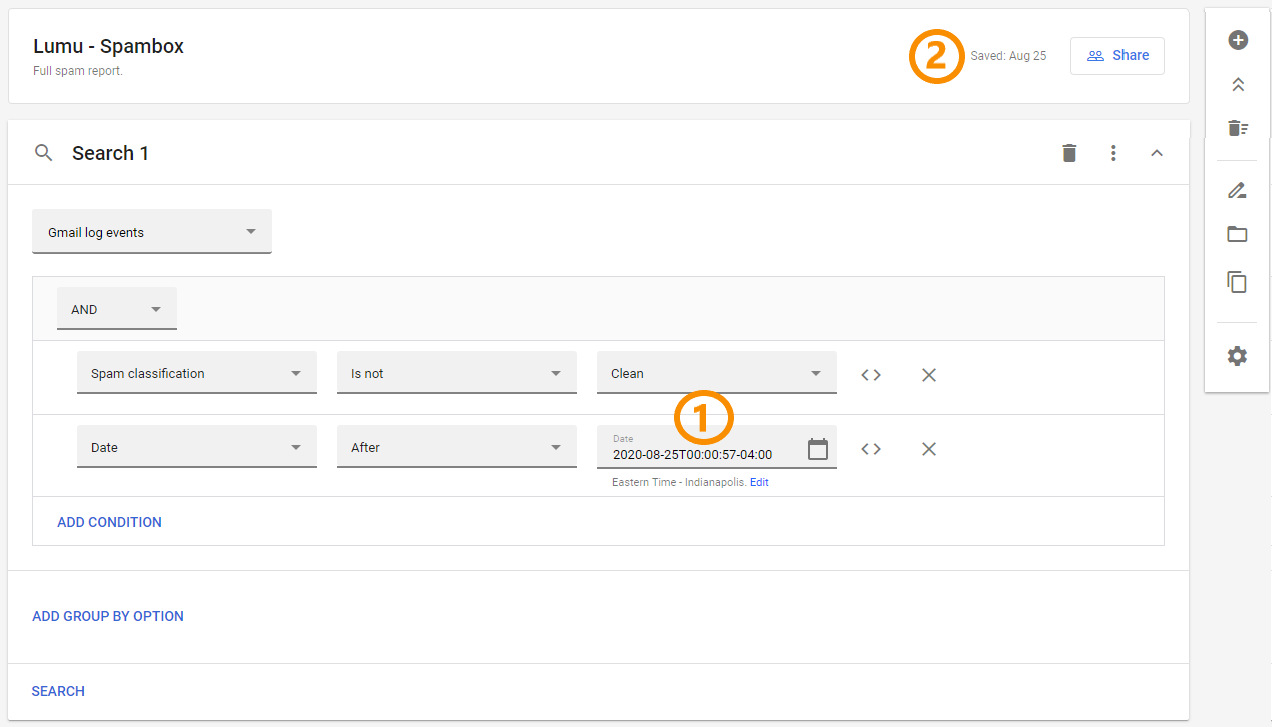Delete Search 1 using the trash icon
Viewport: 1272px width, 727px height.
(x=1069, y=153)
